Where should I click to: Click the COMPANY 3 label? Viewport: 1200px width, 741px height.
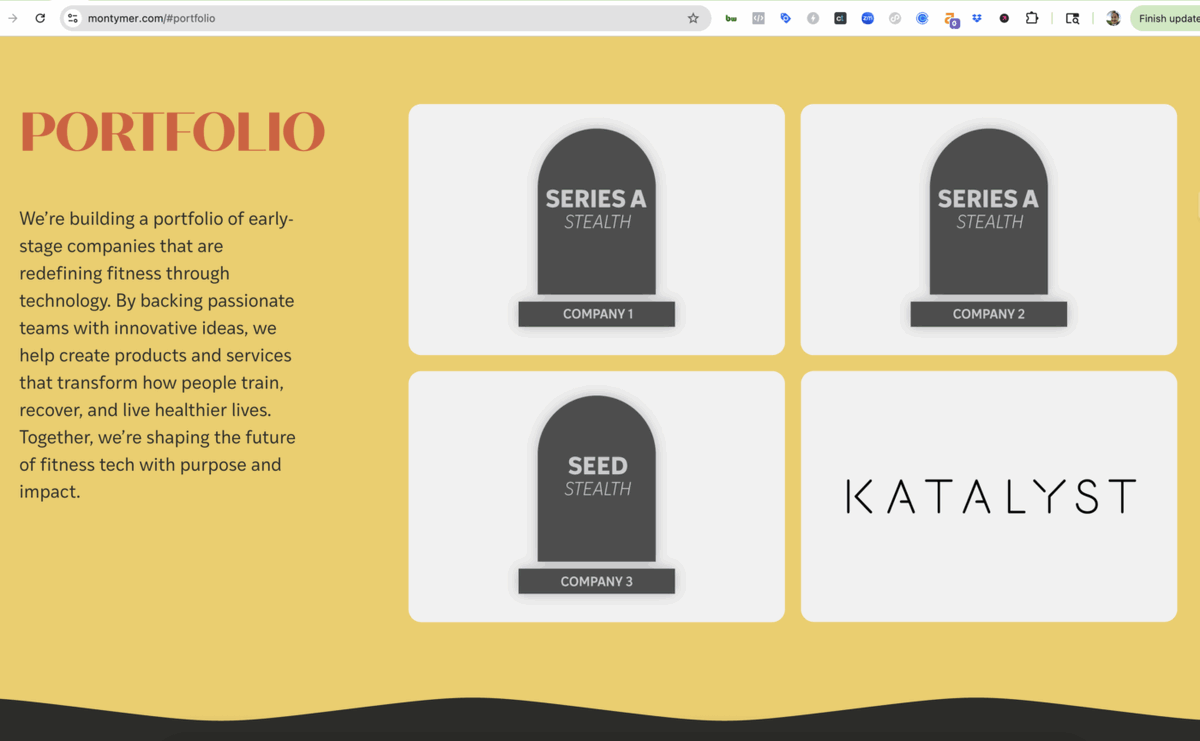tap(597, 581)
